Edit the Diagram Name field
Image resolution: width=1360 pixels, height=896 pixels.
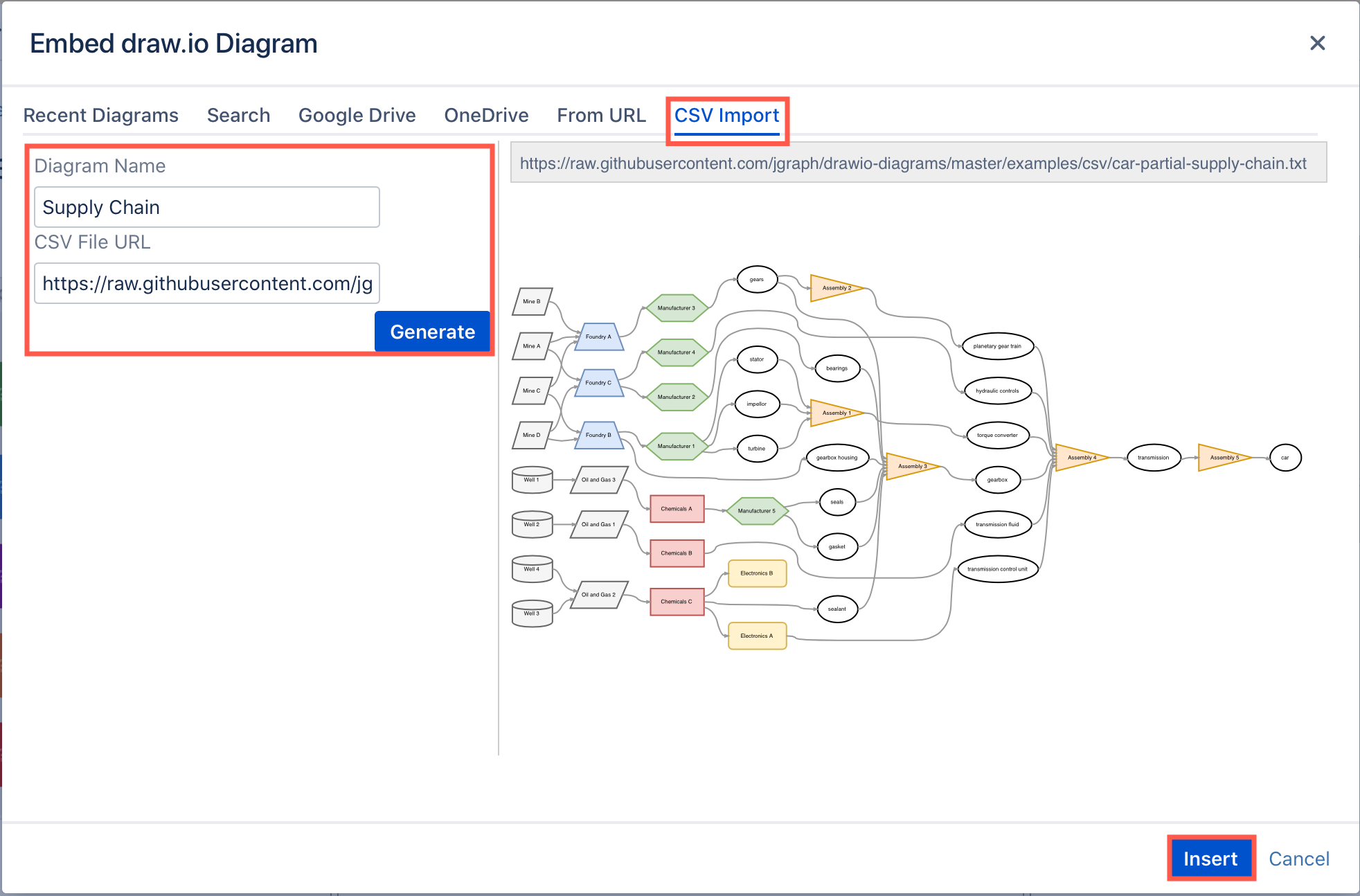(x=206, y=207)
